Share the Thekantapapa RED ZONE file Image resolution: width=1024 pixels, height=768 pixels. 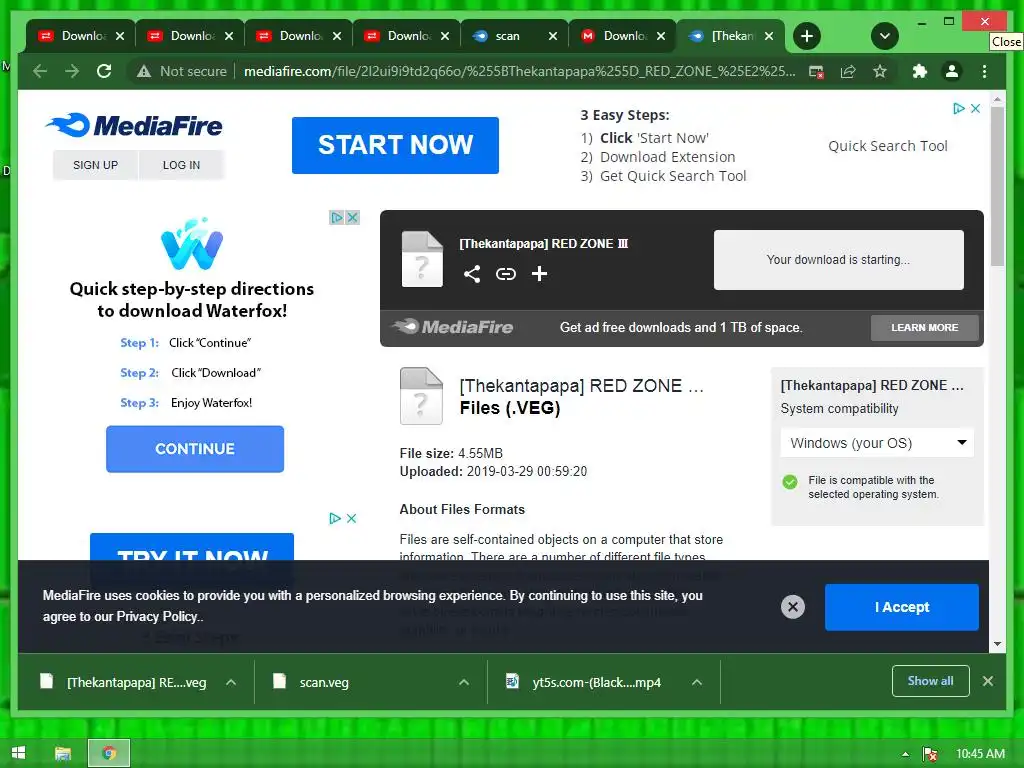point(472,274)
